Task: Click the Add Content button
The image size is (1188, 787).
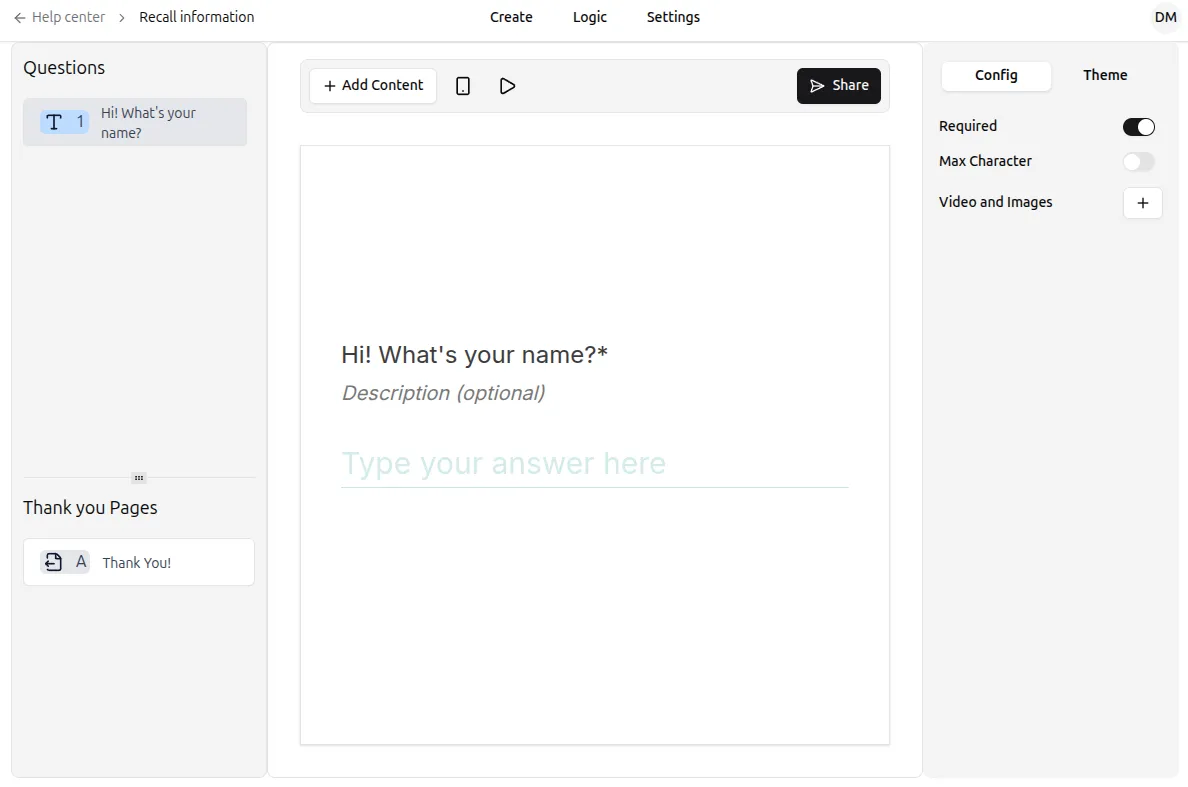Action: [373, 86]
